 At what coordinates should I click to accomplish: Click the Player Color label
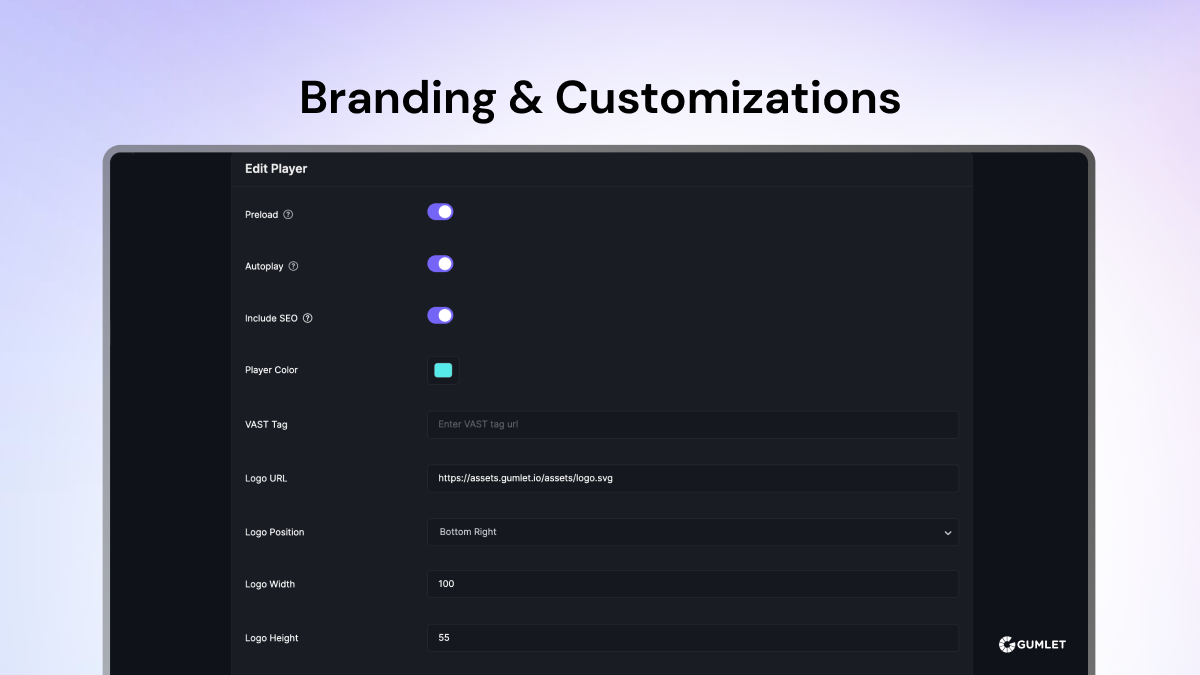pyautogui.click(x=271, y=370)
